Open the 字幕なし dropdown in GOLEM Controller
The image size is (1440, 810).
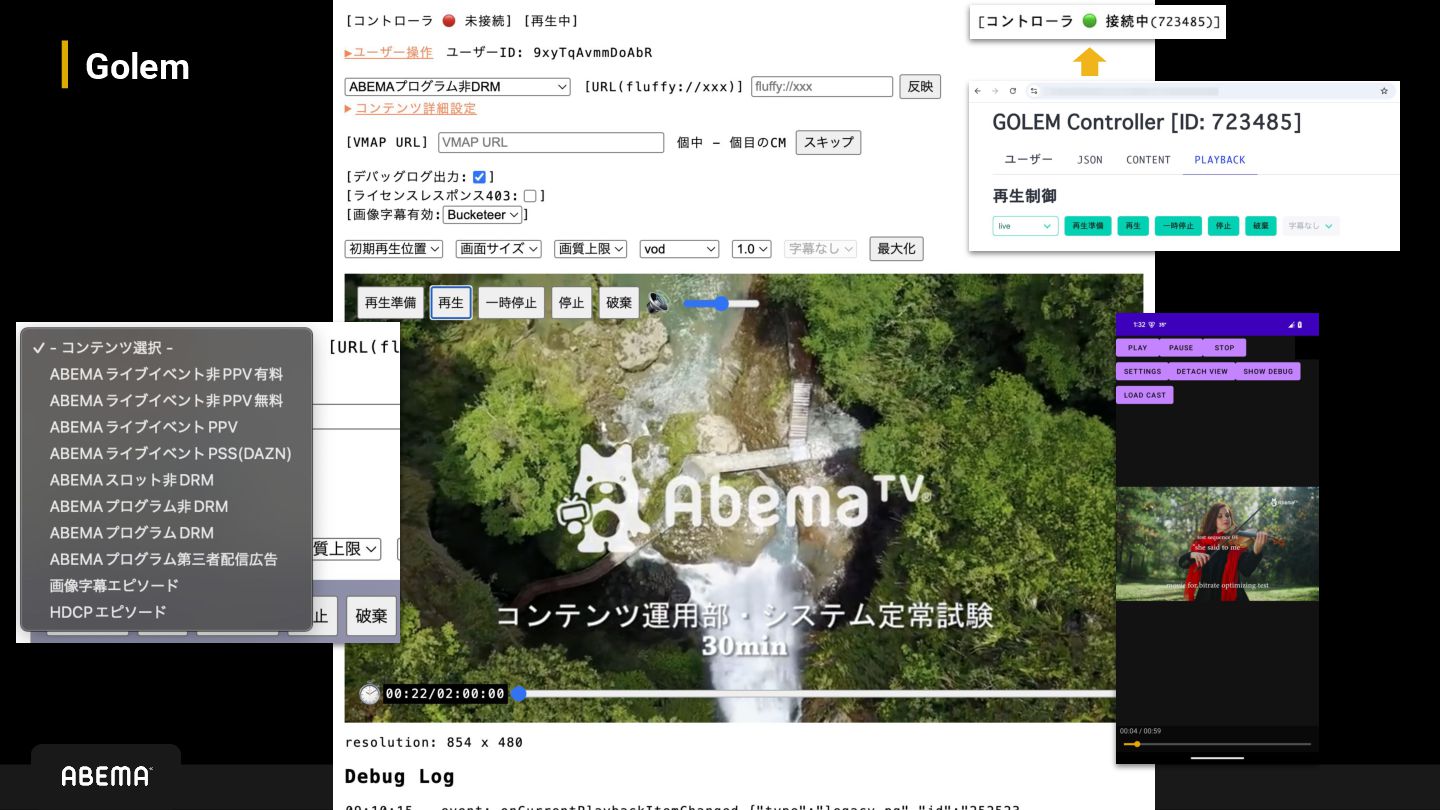click(1310, 226)
